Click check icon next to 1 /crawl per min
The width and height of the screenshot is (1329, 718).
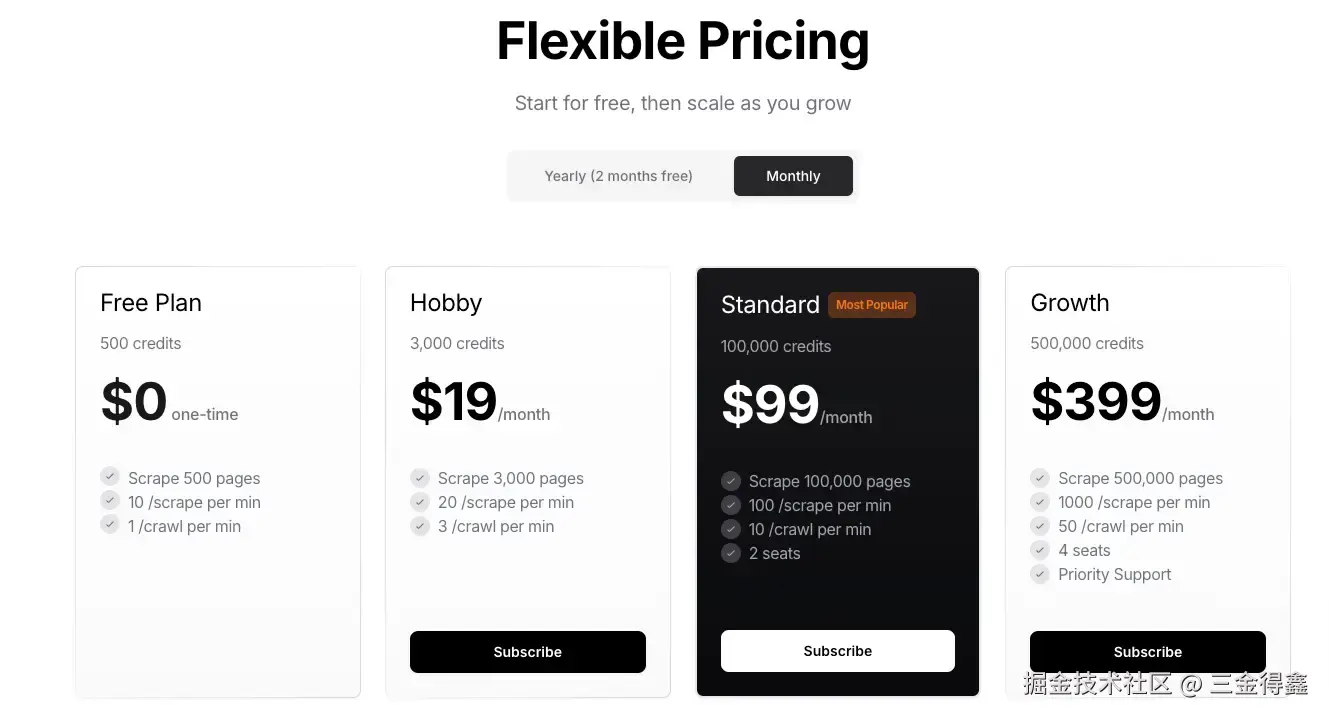(x=110, y=525)
